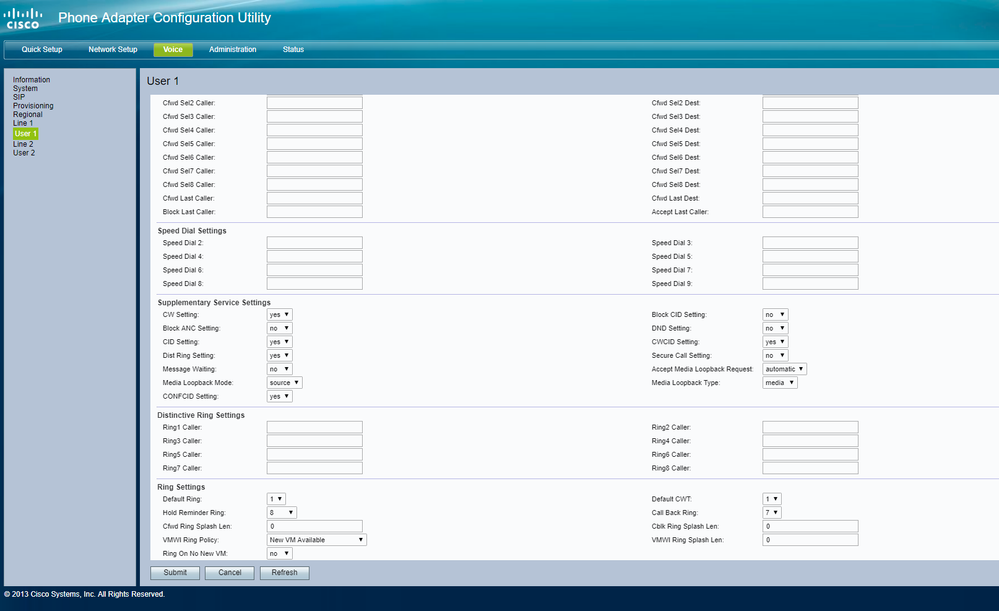
Task: Open Accept Media Loopback Request dropdown
Action: 784,369
